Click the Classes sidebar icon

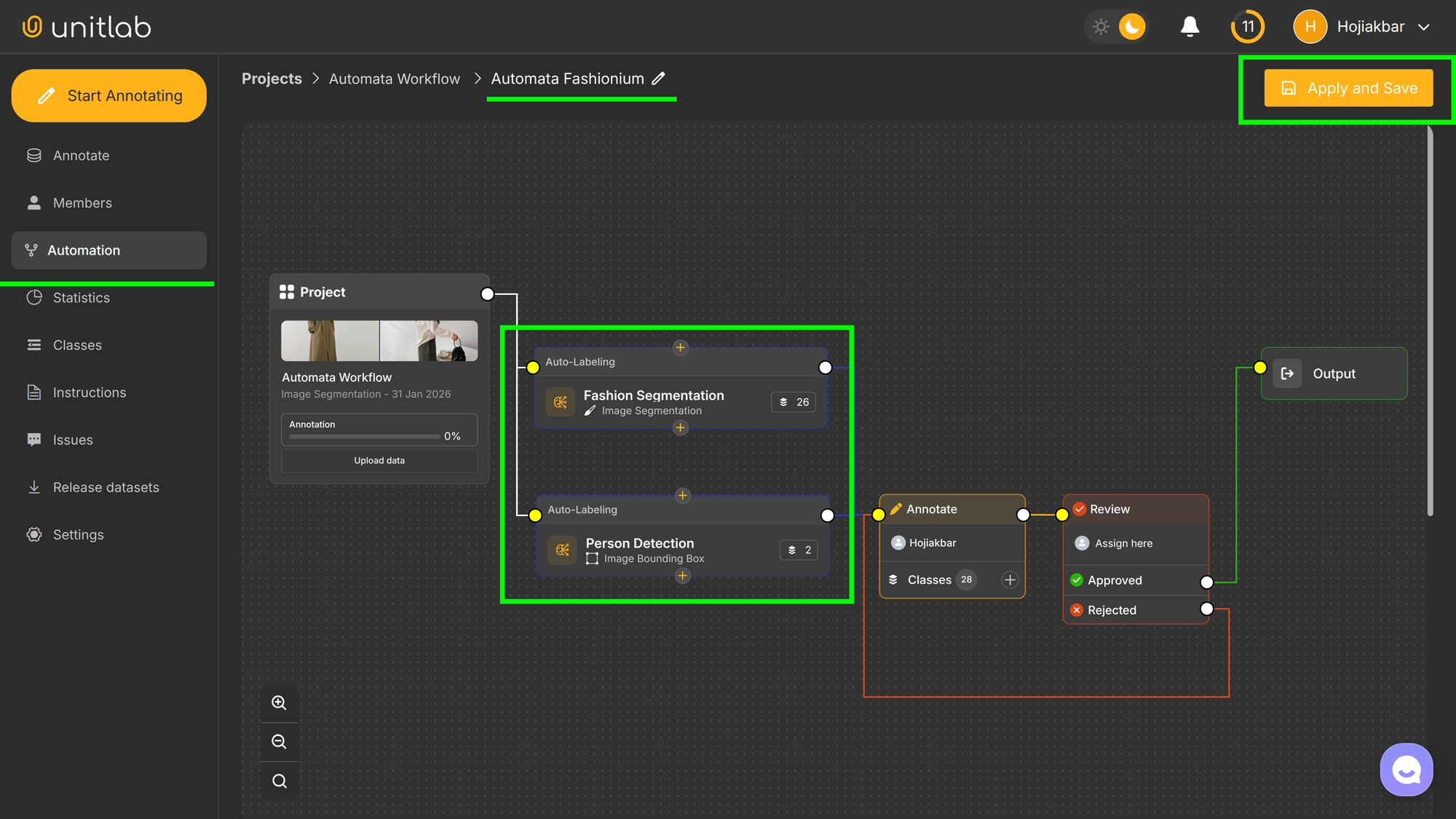tap(33, 344)
